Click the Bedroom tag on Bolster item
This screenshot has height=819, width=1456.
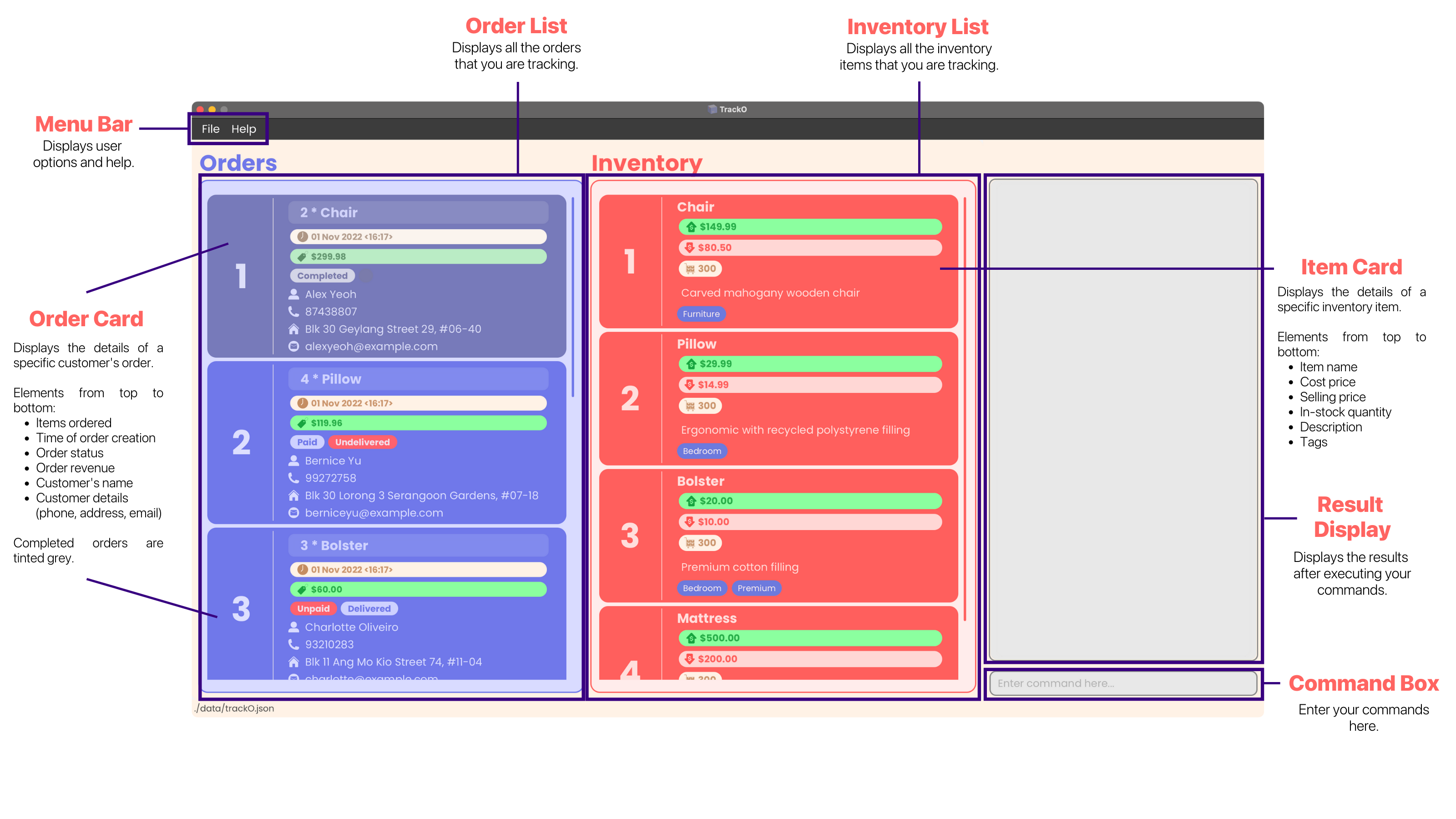click(x=702, y=588)
